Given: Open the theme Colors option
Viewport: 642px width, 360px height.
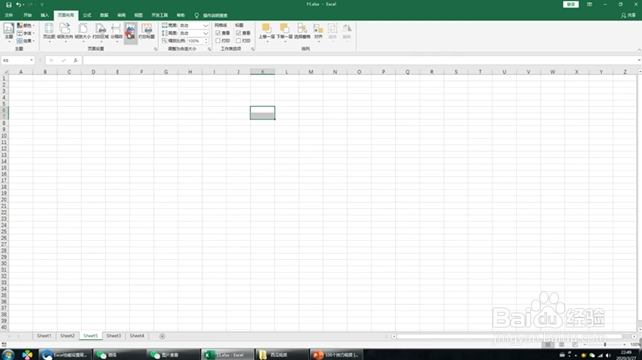Looking at the screenshot, I should point(25,25).
